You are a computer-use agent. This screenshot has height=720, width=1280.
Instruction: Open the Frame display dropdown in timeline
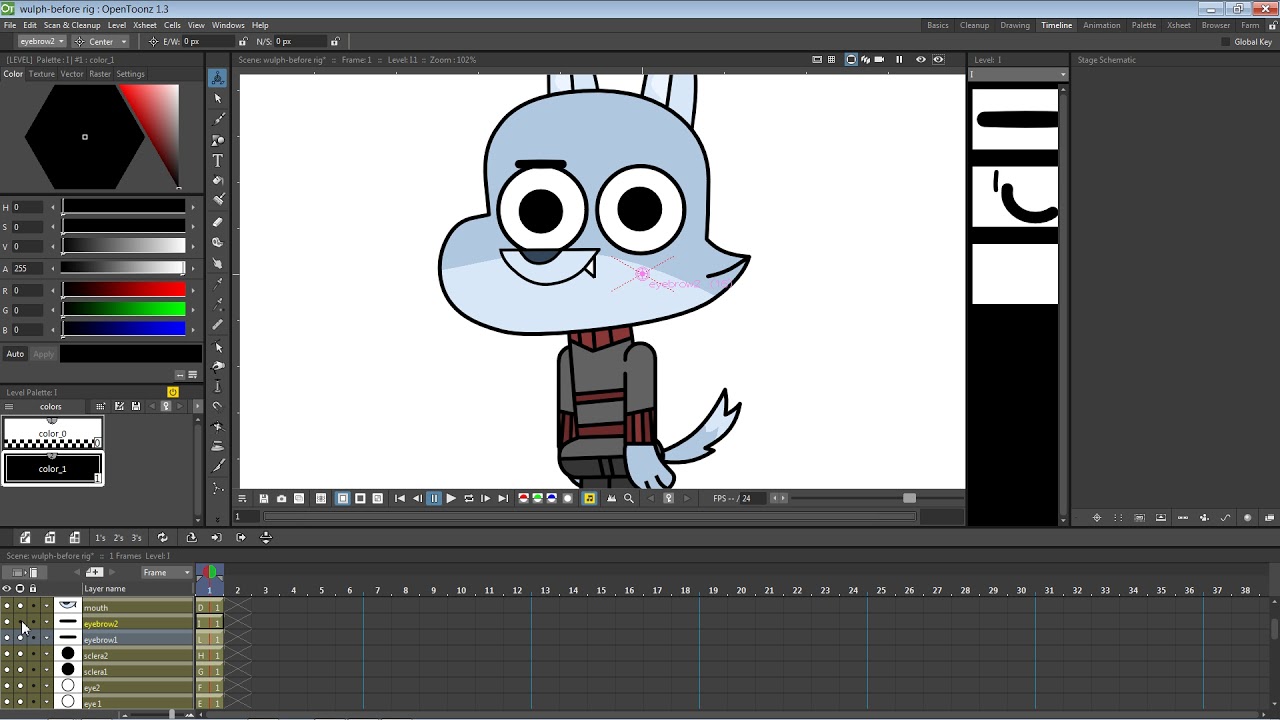coord(166,573)
